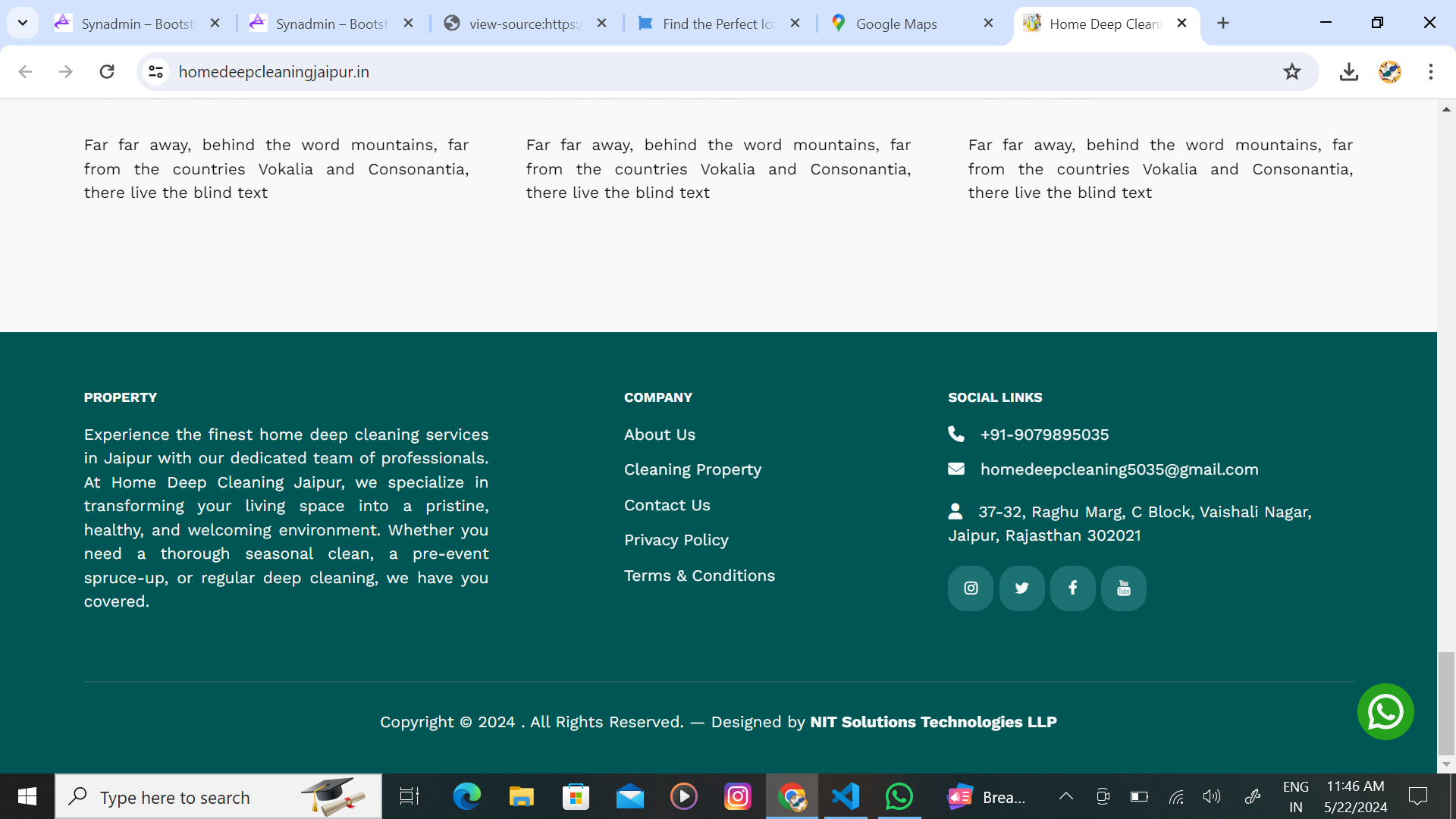Click the Privacy Policy link

point(676,540)
